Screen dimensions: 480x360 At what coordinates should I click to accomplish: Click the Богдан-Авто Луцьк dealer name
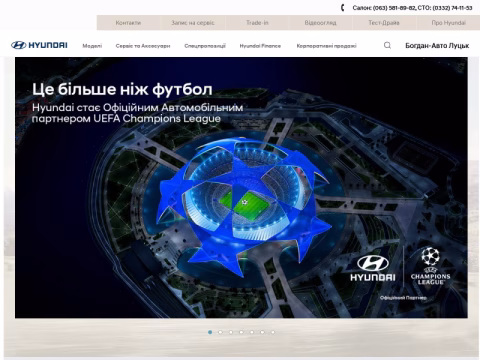437,46
